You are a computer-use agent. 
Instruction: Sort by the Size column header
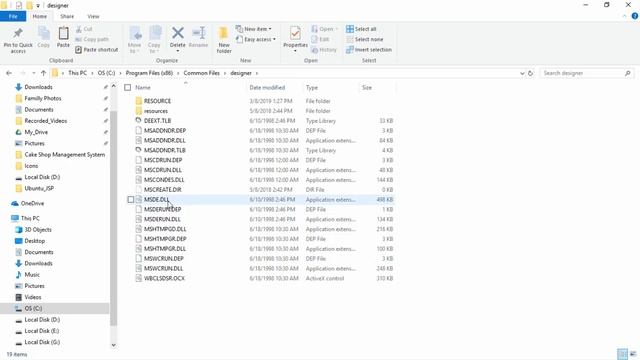(x=367, y=88)
